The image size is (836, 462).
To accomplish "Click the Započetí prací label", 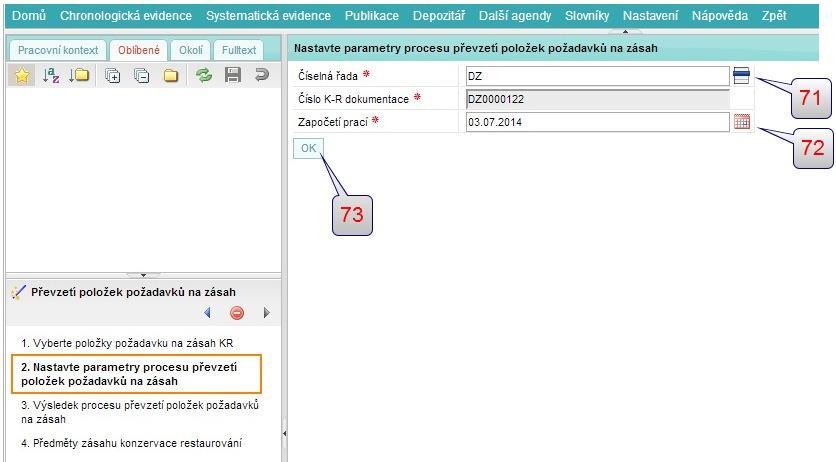I will click(333, 122).
